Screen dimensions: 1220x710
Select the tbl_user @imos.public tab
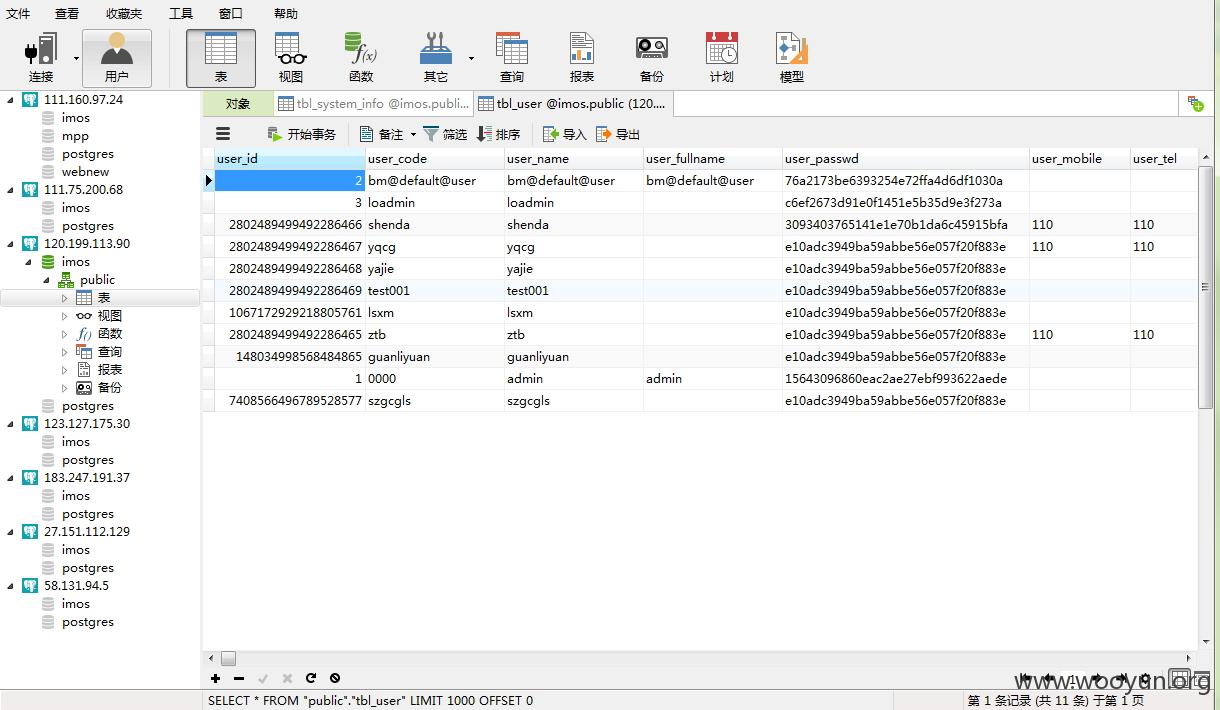pyautogui.click(x=573, y=103)
